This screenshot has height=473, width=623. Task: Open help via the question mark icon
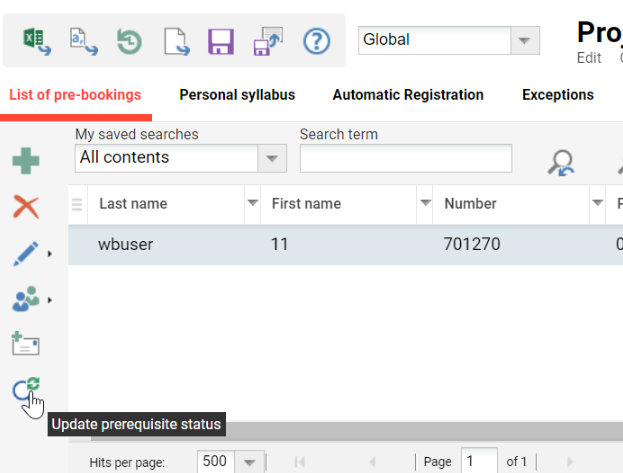pos(316,40)
